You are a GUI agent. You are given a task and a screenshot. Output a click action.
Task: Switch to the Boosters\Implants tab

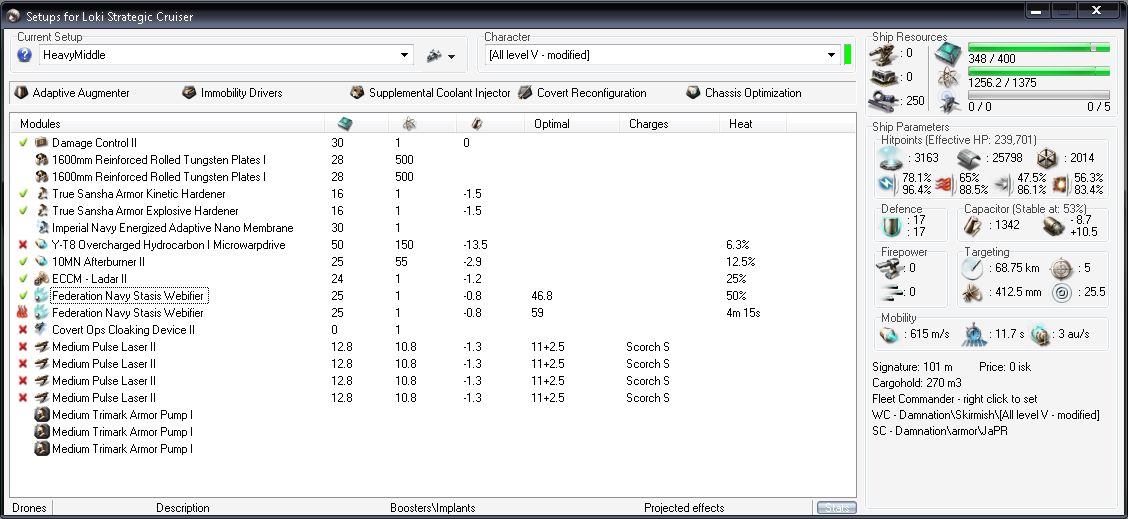(432, 507)
